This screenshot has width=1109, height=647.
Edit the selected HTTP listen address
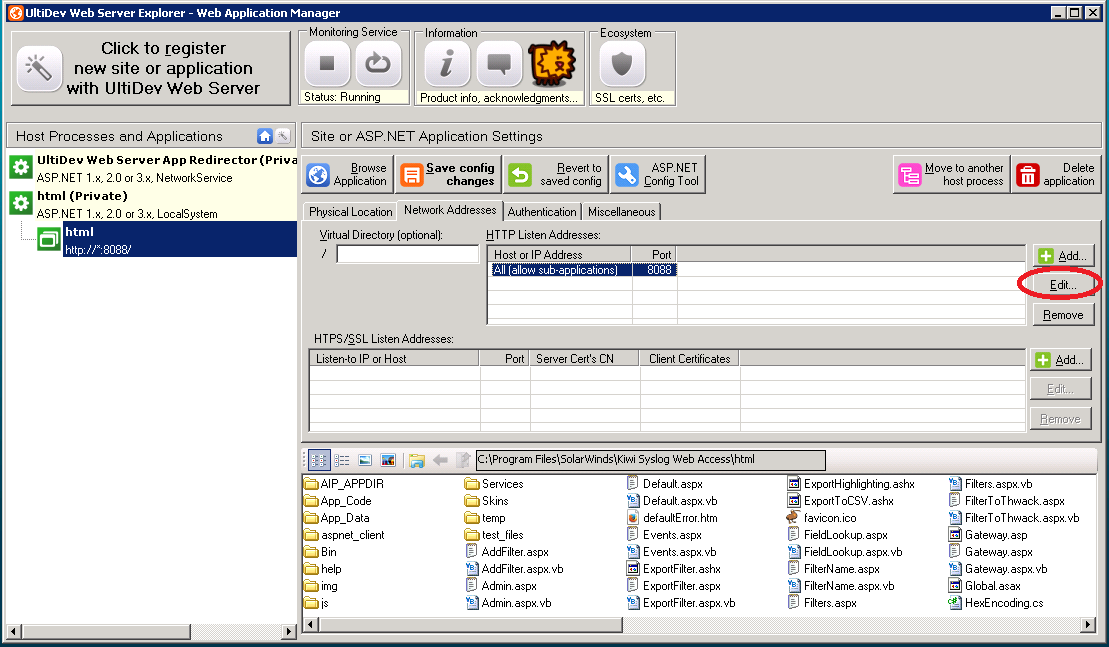(1062, 285)
